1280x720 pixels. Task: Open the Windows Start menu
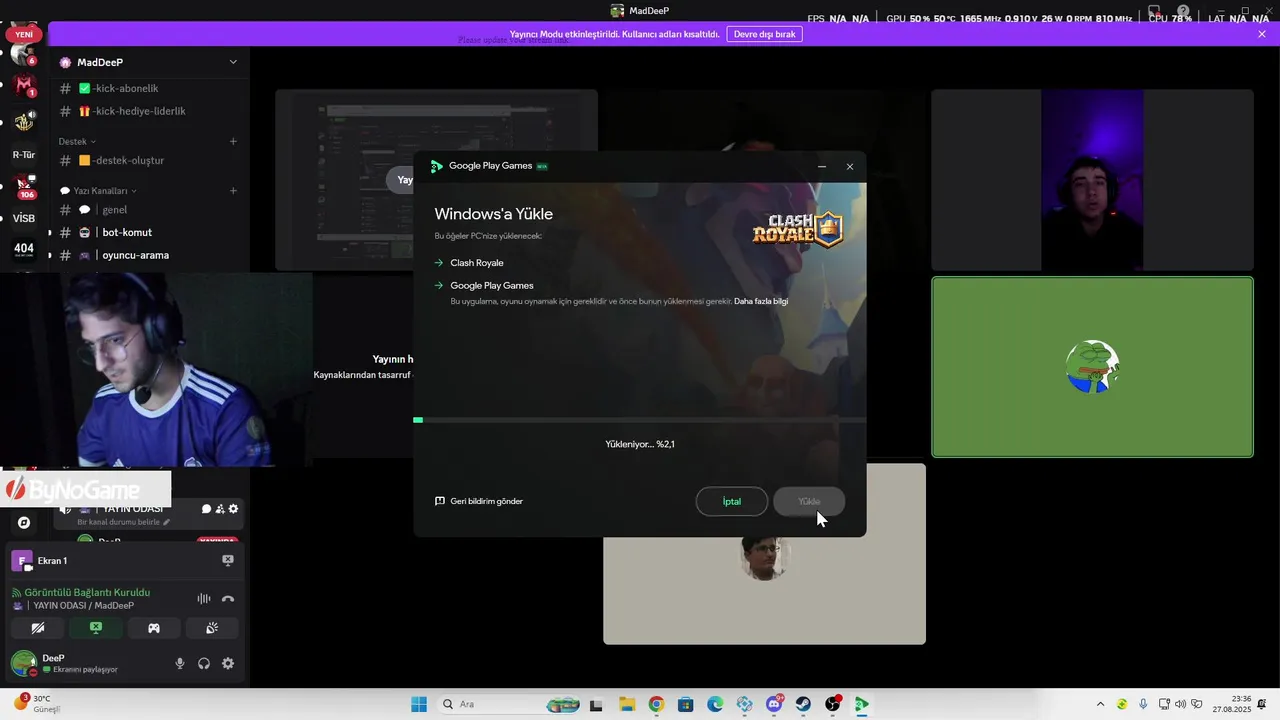419,704
